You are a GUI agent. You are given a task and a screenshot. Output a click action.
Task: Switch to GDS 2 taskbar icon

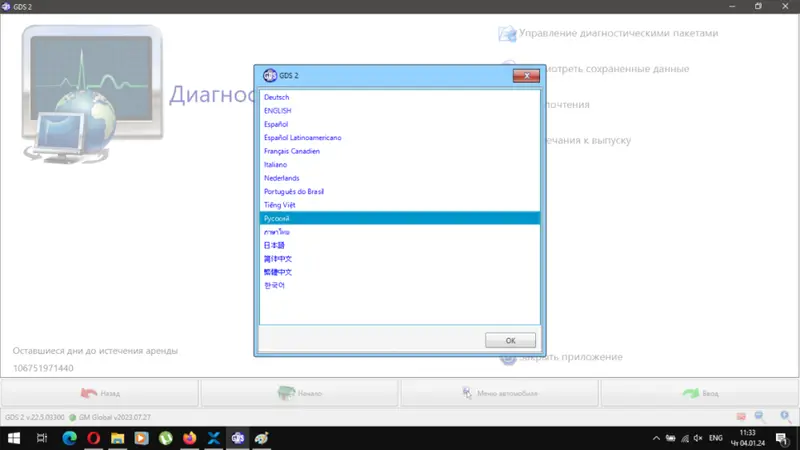[238, 438]
